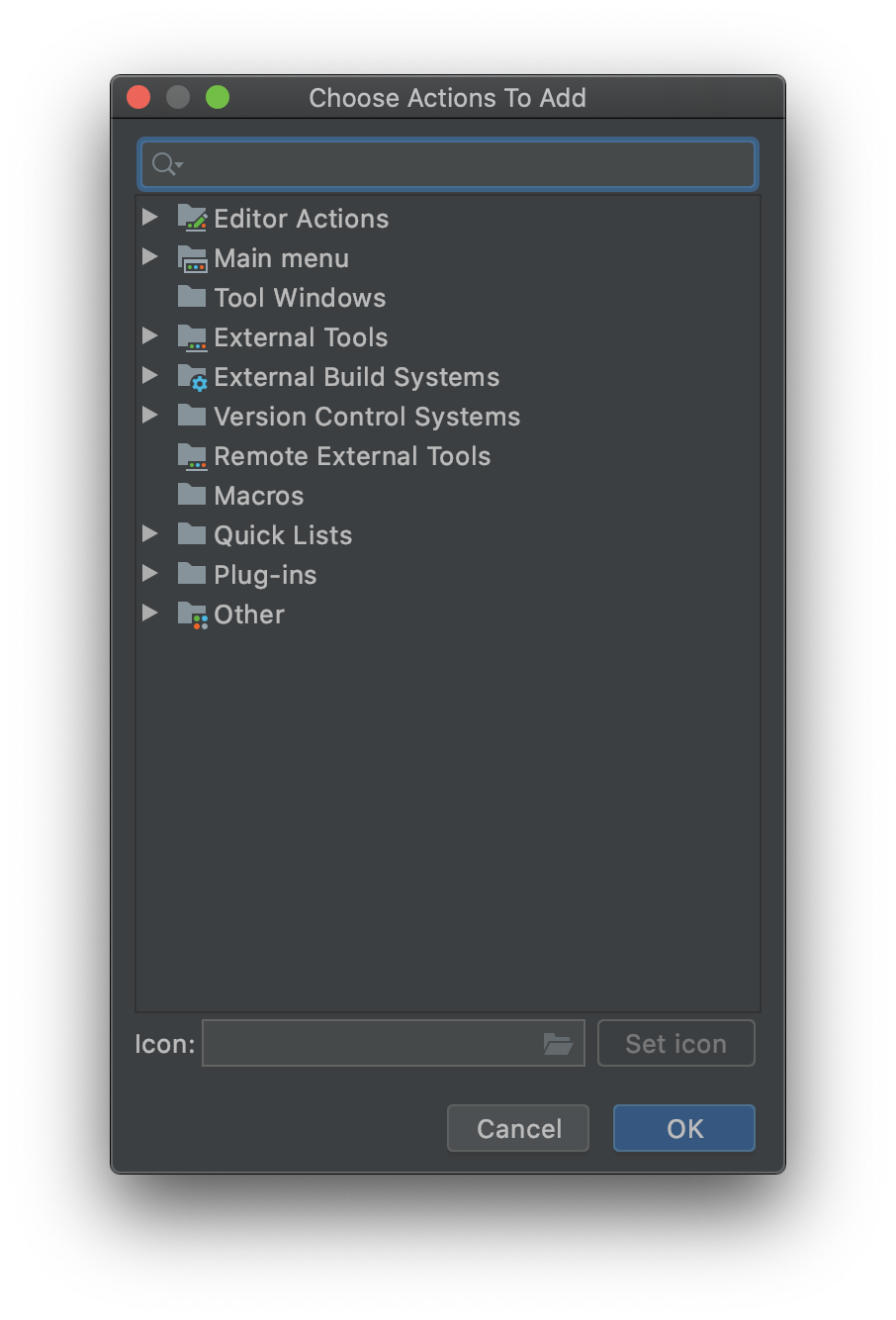Viewport: 896px width, 1320px height.
Task: Expand the Version Control Systems node
Action: [150, 415]
